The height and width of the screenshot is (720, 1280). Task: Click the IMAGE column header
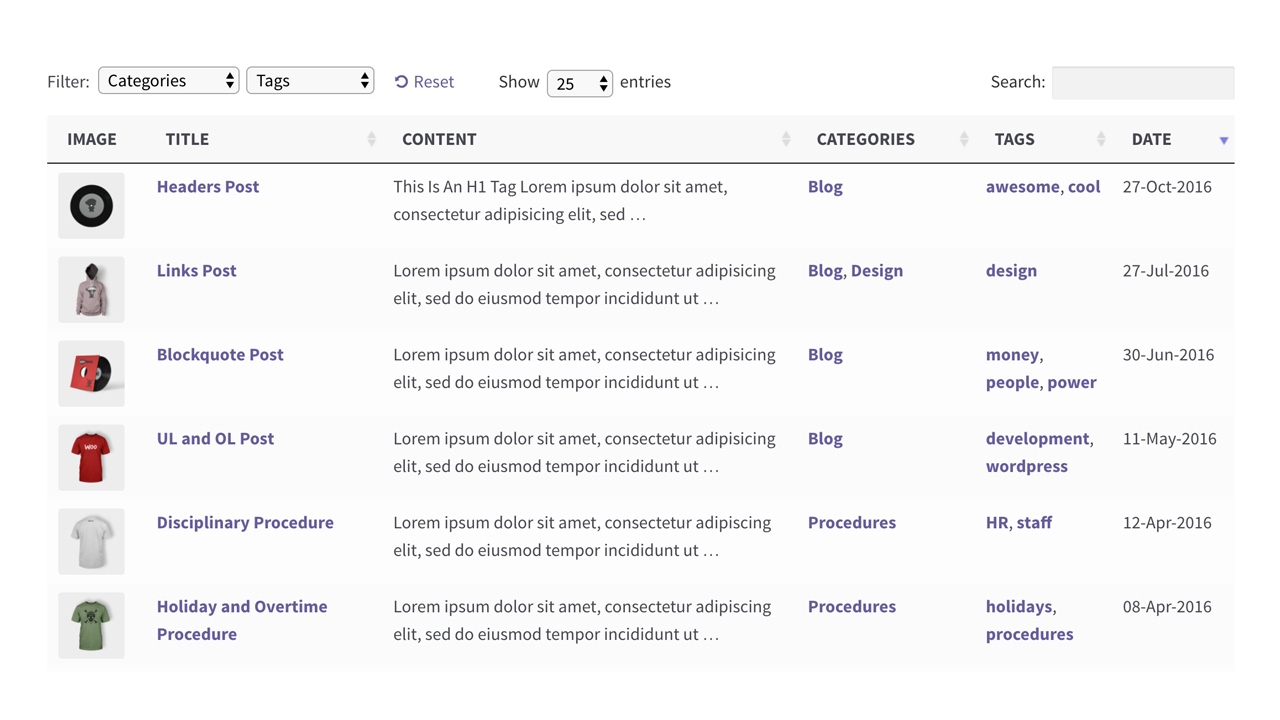(x=92, y=140)
